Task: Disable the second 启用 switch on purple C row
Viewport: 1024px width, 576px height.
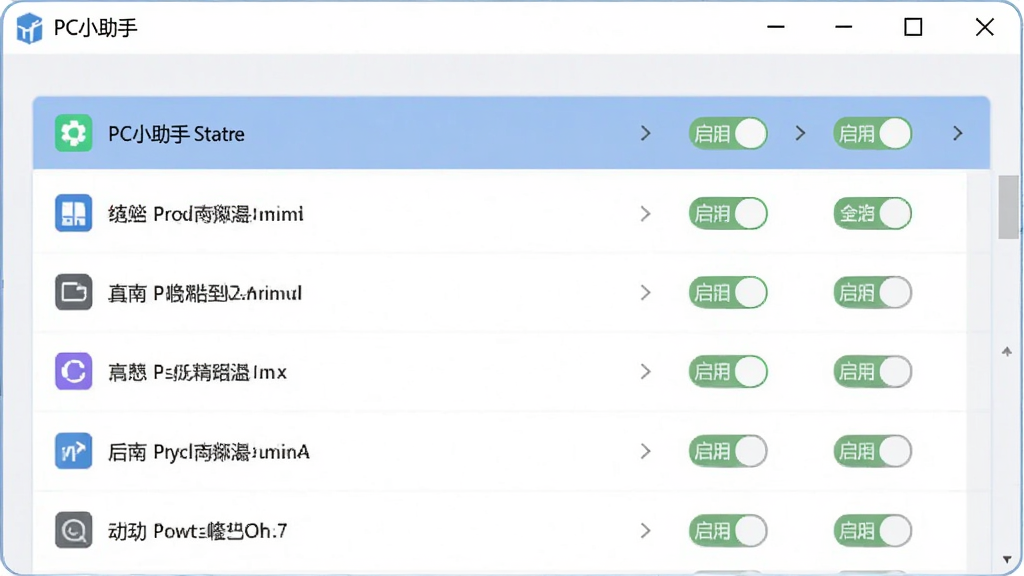Action: (872, 372)
